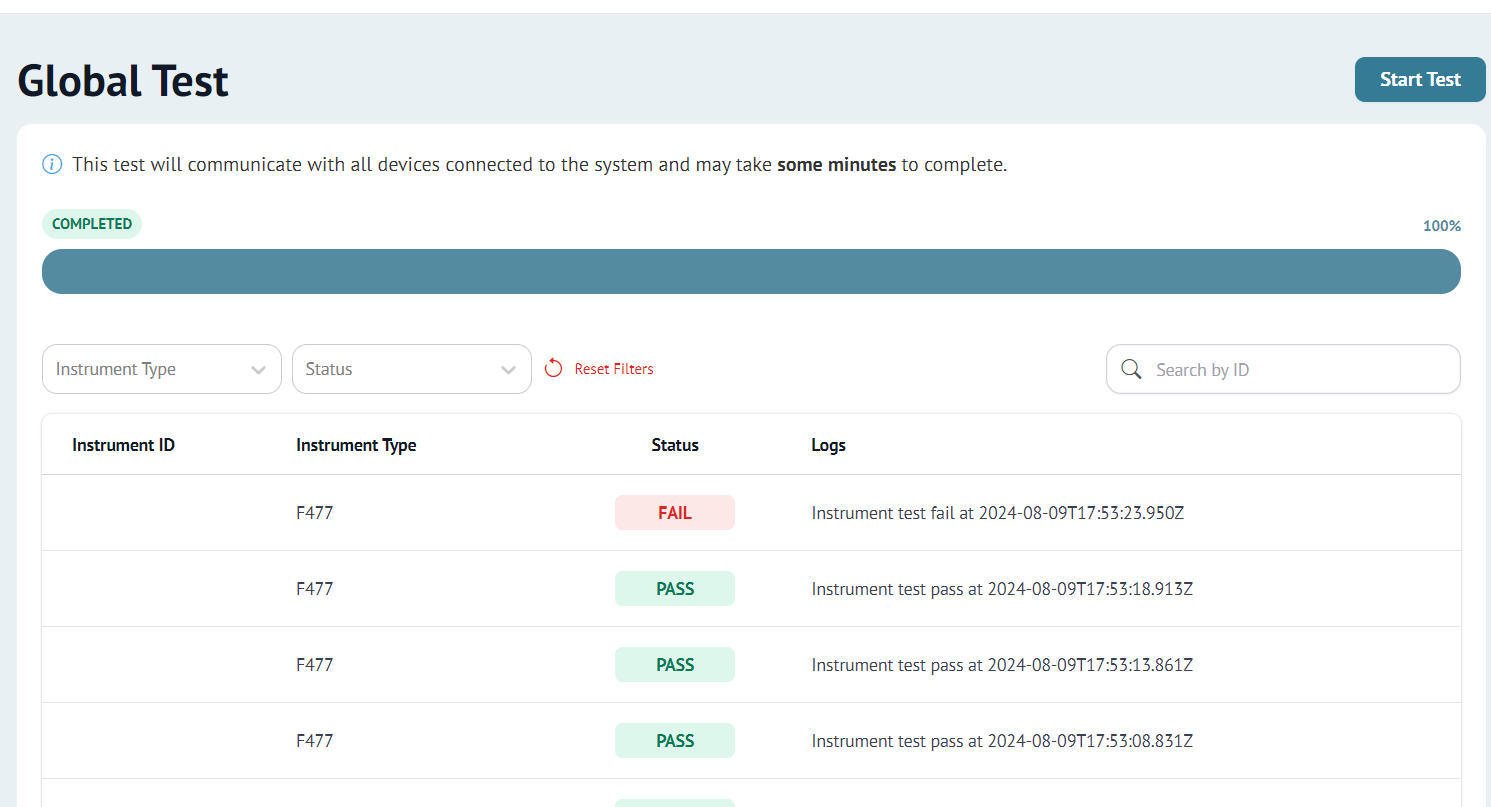
Task: Expand the Status filter dropdown
Action: tap(412, 369)
